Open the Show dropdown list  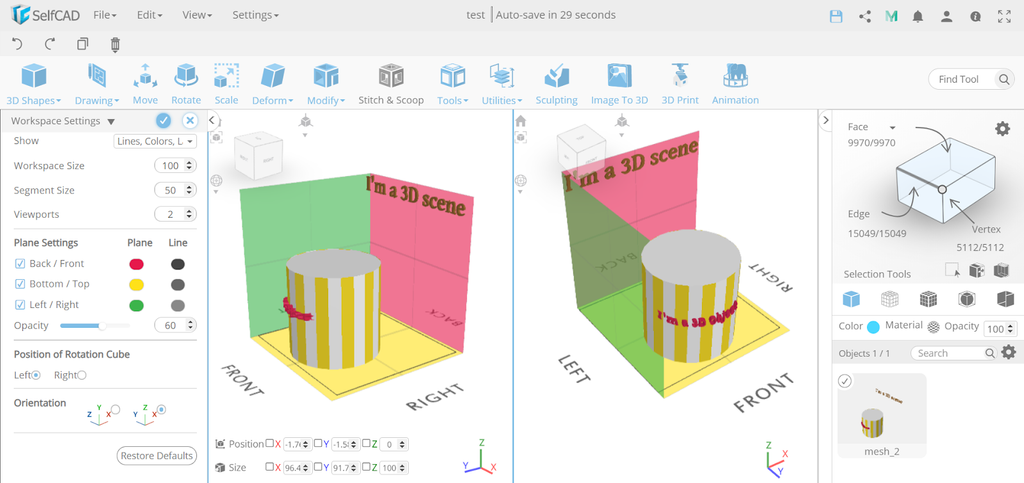[155, 142]
